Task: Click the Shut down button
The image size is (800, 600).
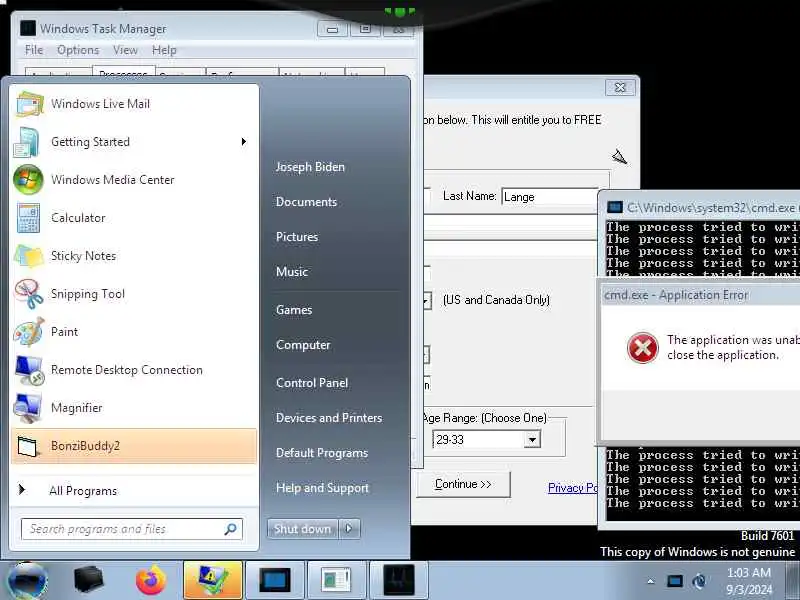Action: (x=302, y=529)
